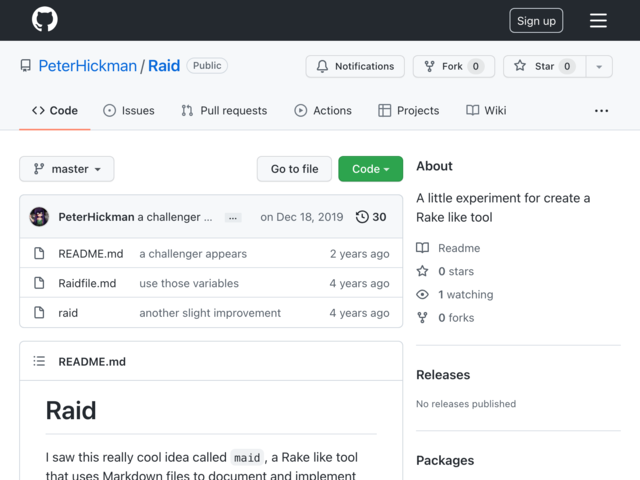View the 30 commits history
The width and height of the screenshot is (640, 480).
[x=371, y=217]
